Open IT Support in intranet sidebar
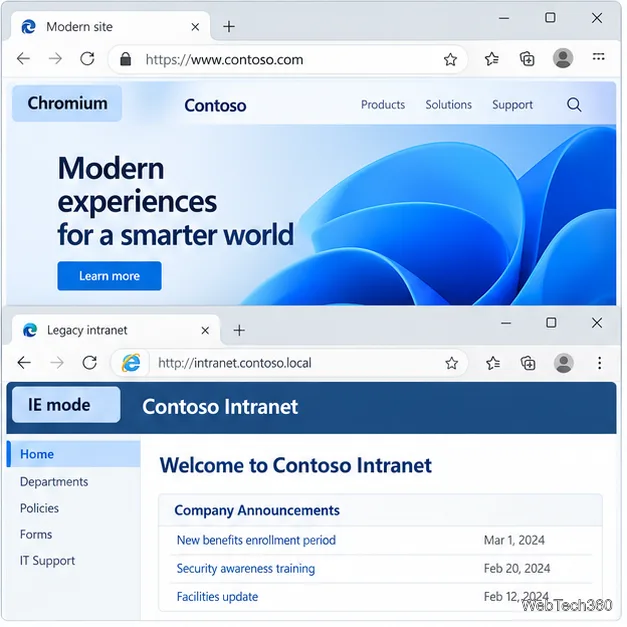 pos(47,561)
